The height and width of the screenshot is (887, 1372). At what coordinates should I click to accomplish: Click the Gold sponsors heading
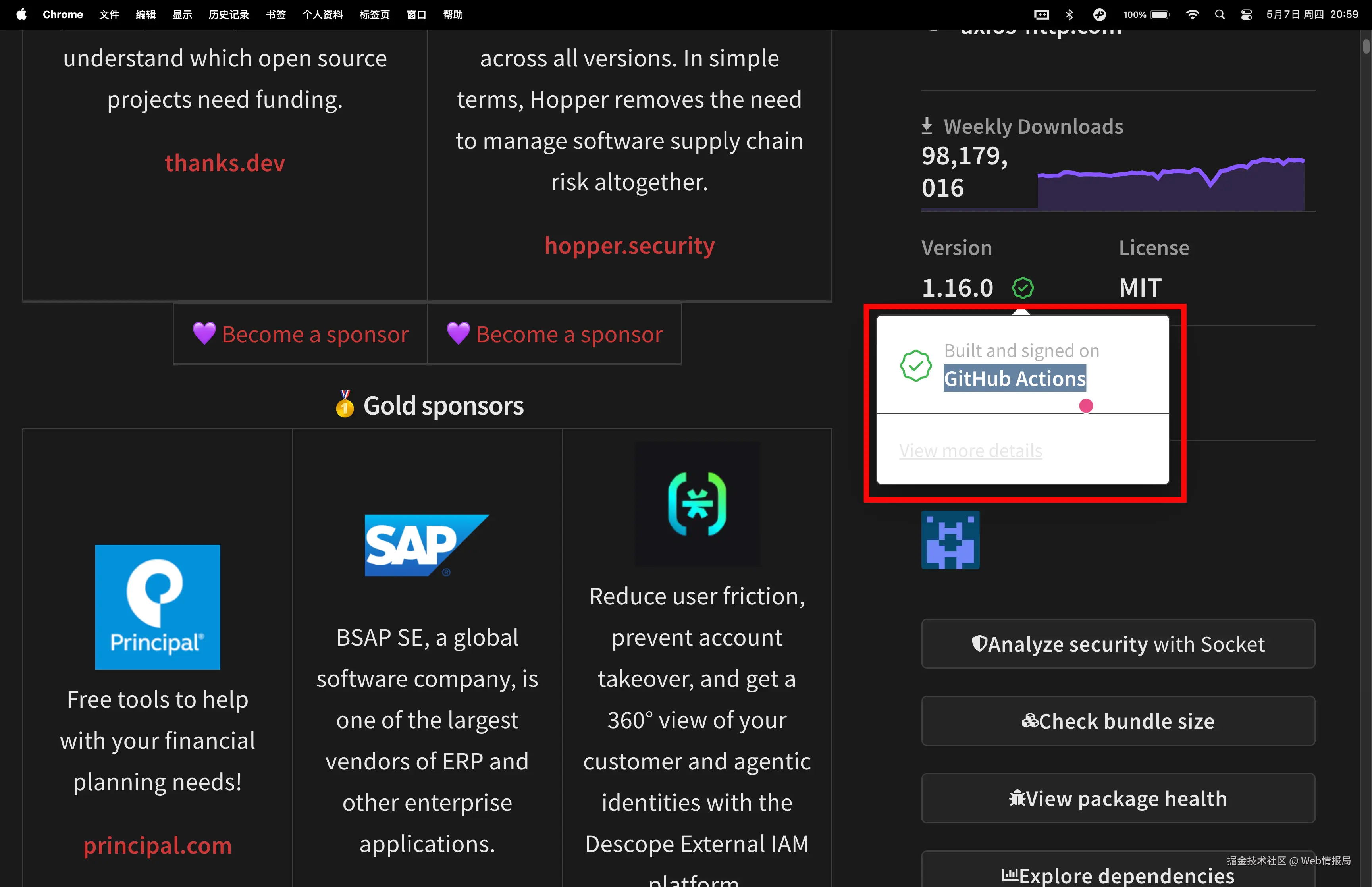click(x=444, y=405)
